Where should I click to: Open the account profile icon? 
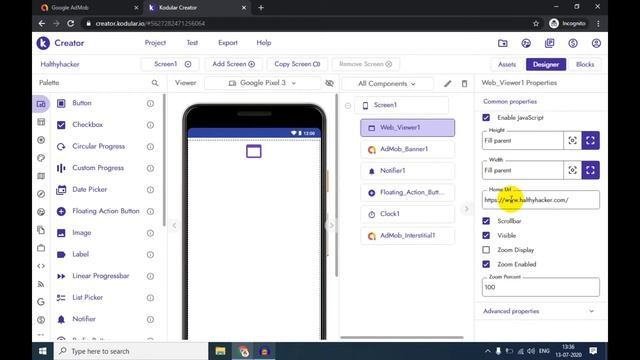click(596, 43)
